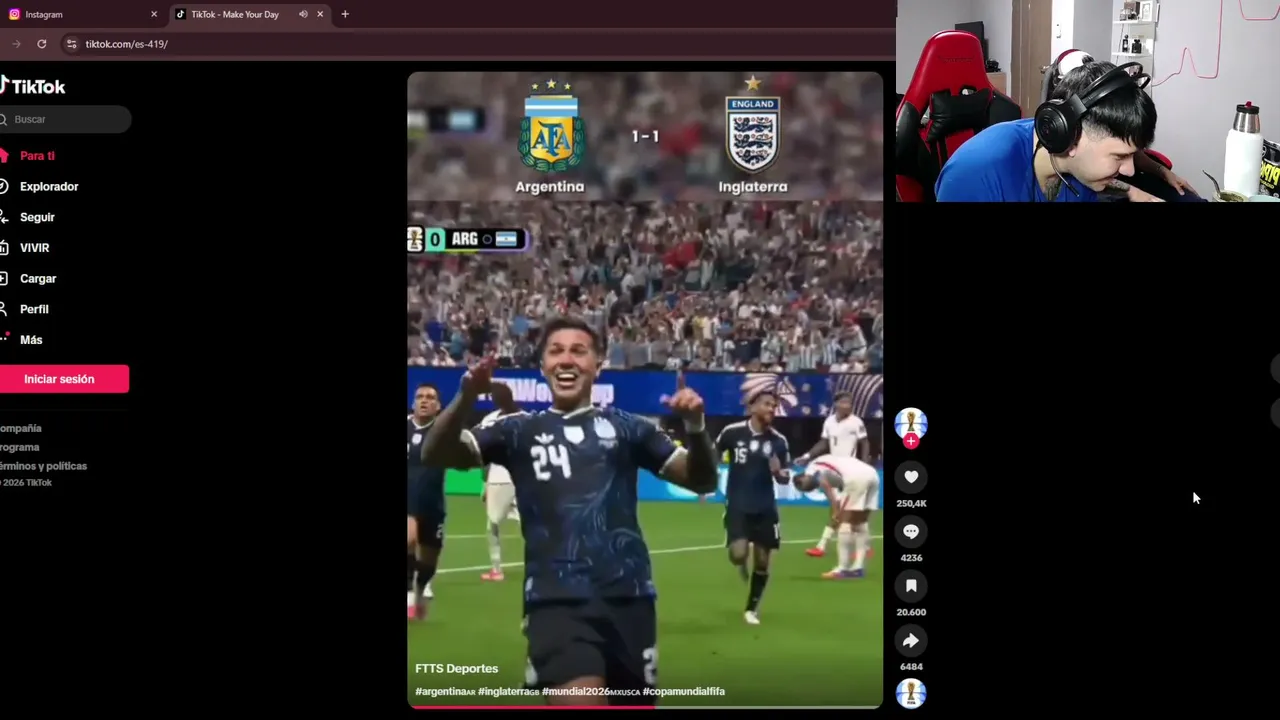The height and width of the screenshot is (720, 1280).
Task: Switch to the Instagram tab
Action: pos(82,14)
